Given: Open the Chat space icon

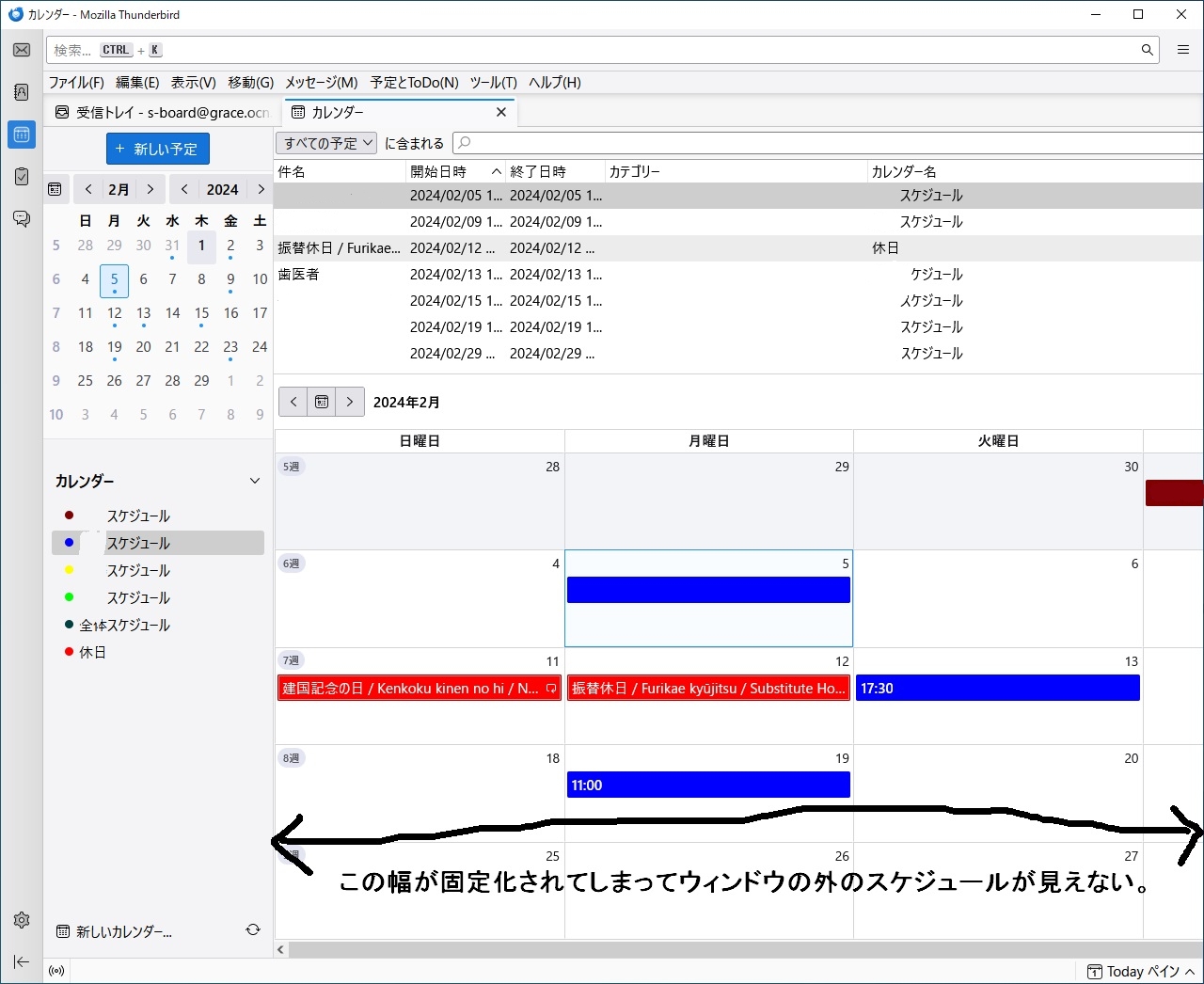Looking at the screenshot, I should point(22,219).
